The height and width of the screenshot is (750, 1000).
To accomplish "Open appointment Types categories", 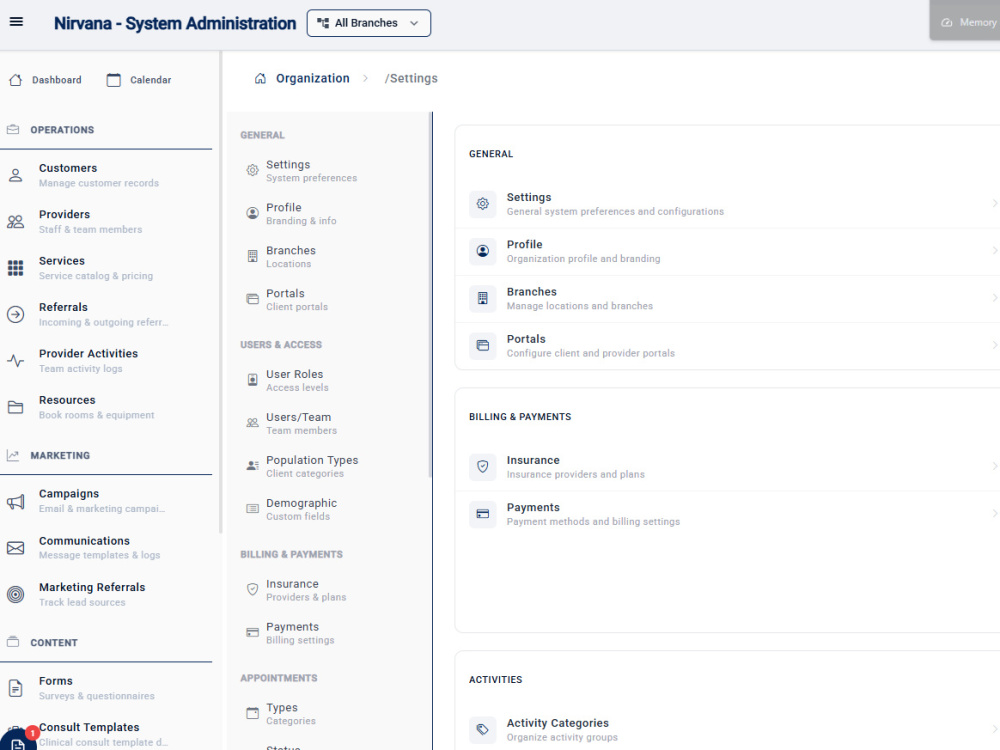I will point(329,714).
